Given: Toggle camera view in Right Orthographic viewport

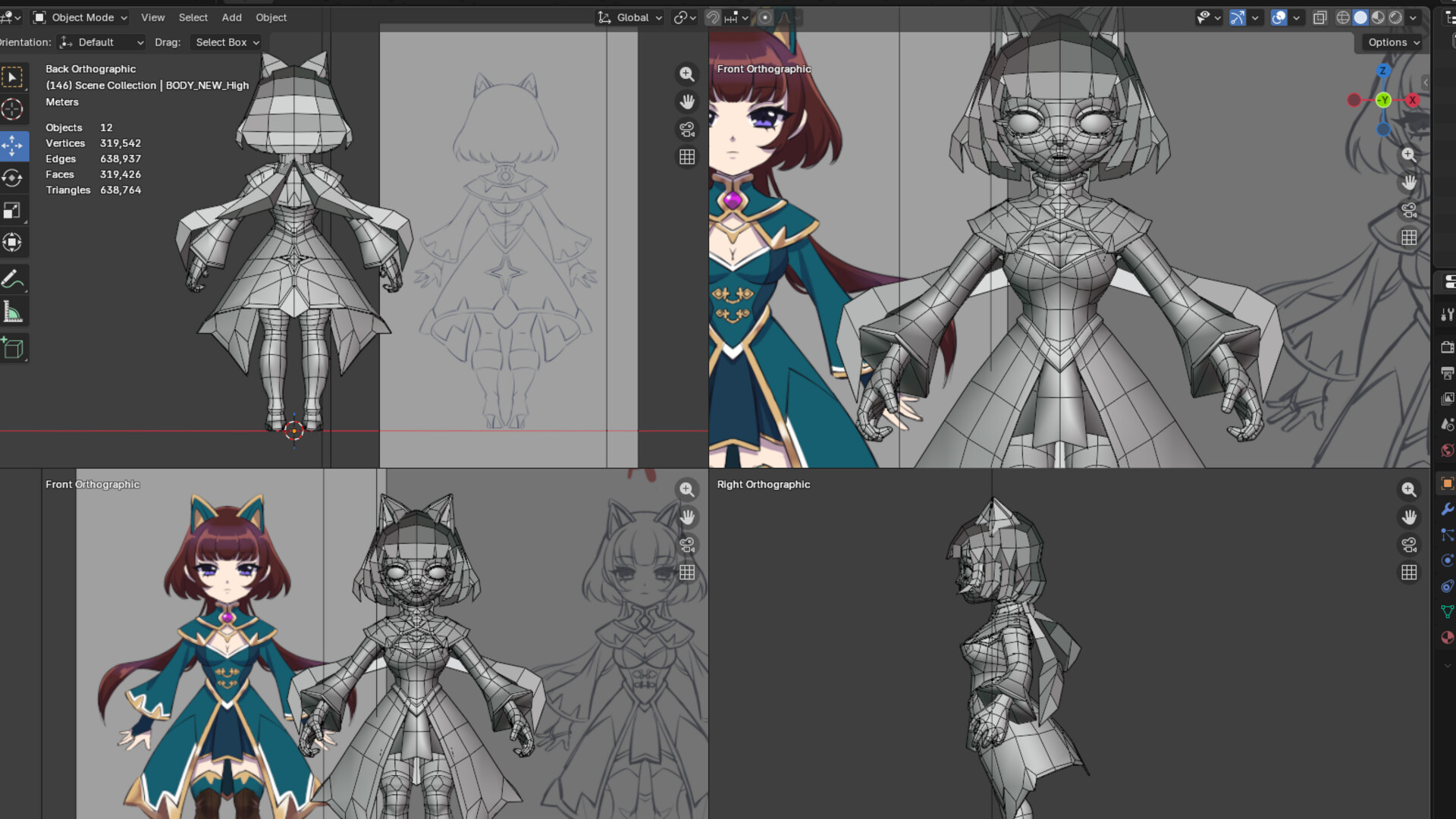Looking at the screenshot, I should (x=1409, y=545).
